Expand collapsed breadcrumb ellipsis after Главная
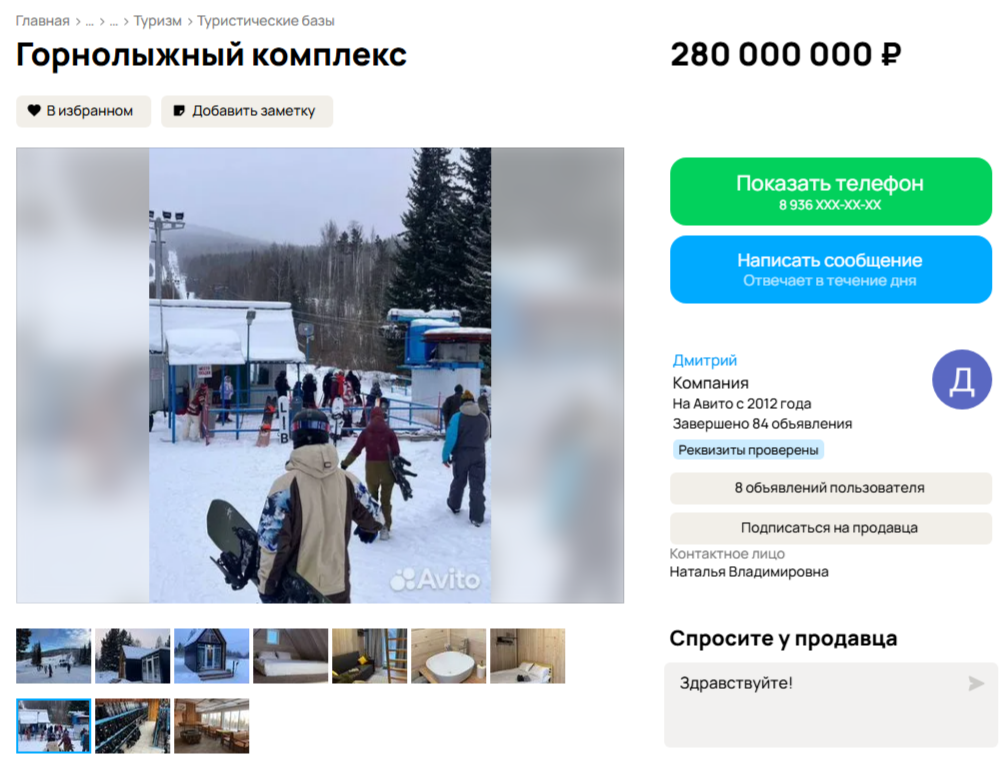 (x=89, y=21)
